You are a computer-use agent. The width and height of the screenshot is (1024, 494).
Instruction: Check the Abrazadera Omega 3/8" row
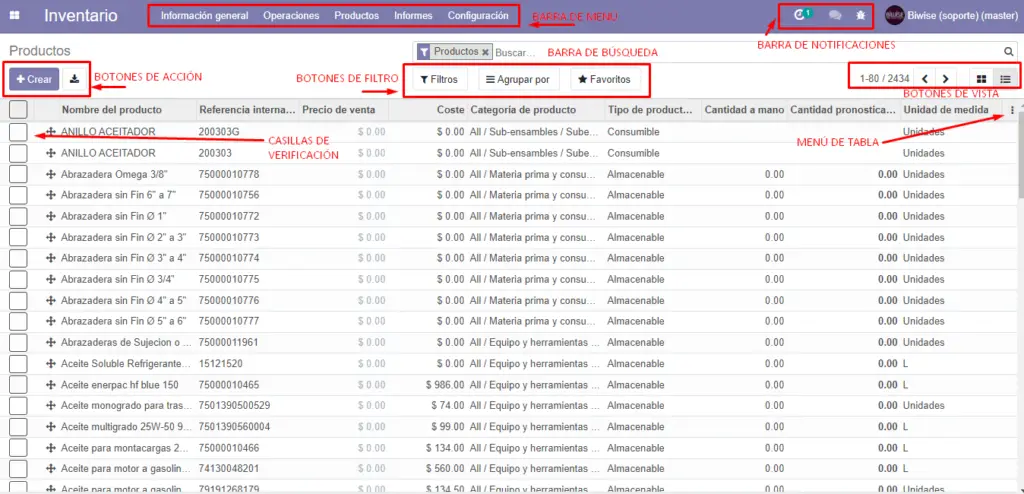coord(18,174)
